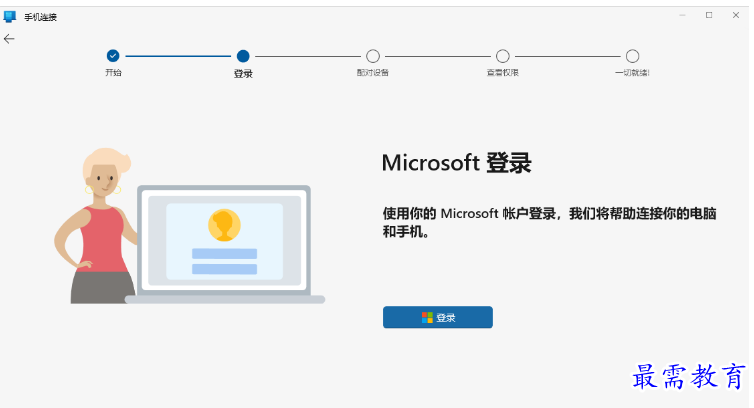
Task: Click the 登录 step label under progress bar
Action: click(243, 74)
